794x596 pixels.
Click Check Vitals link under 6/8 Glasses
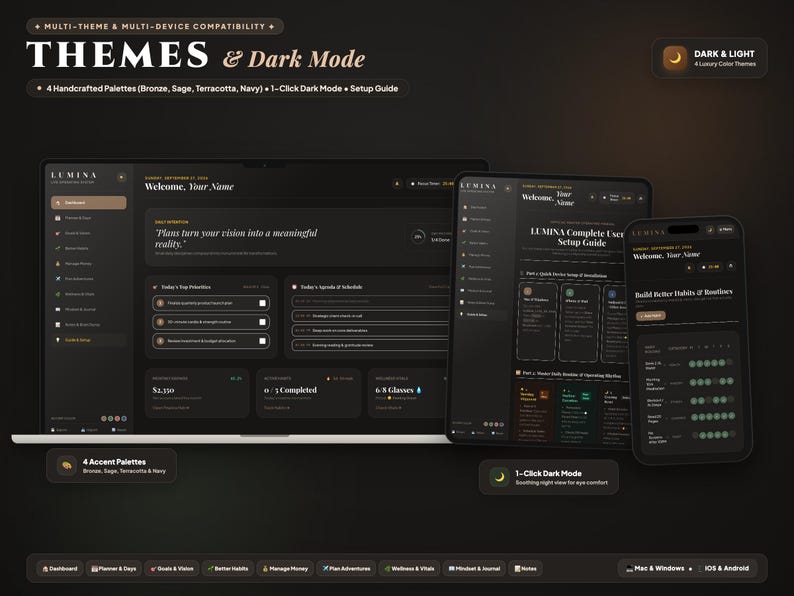point(388,408)
